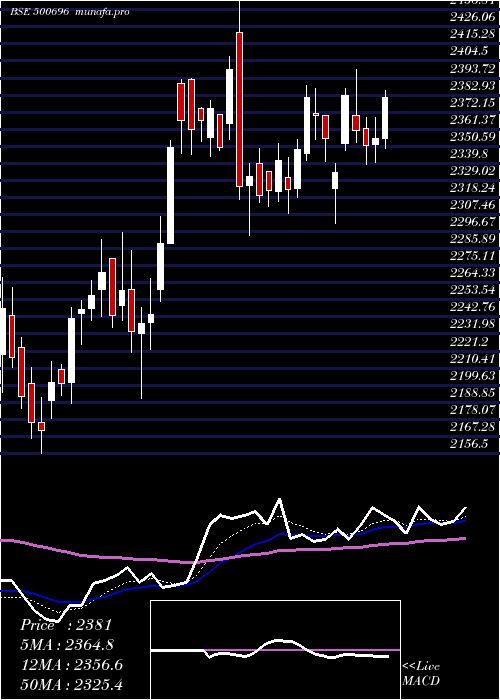Image resolution: width=500 pixels, height=700 pixels.
Task: Click inside the MACD inset chart
Action: 275,650
